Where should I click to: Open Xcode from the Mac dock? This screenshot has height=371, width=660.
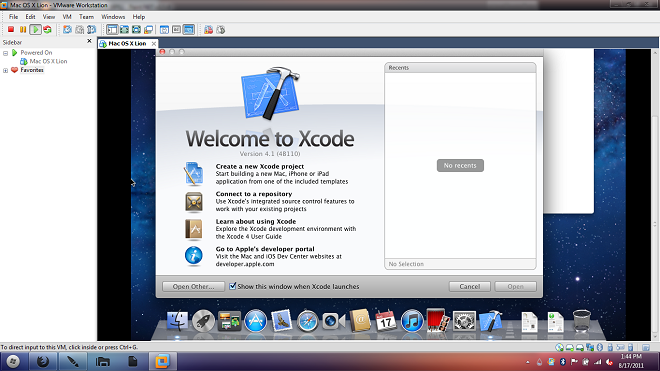(490, 321)
